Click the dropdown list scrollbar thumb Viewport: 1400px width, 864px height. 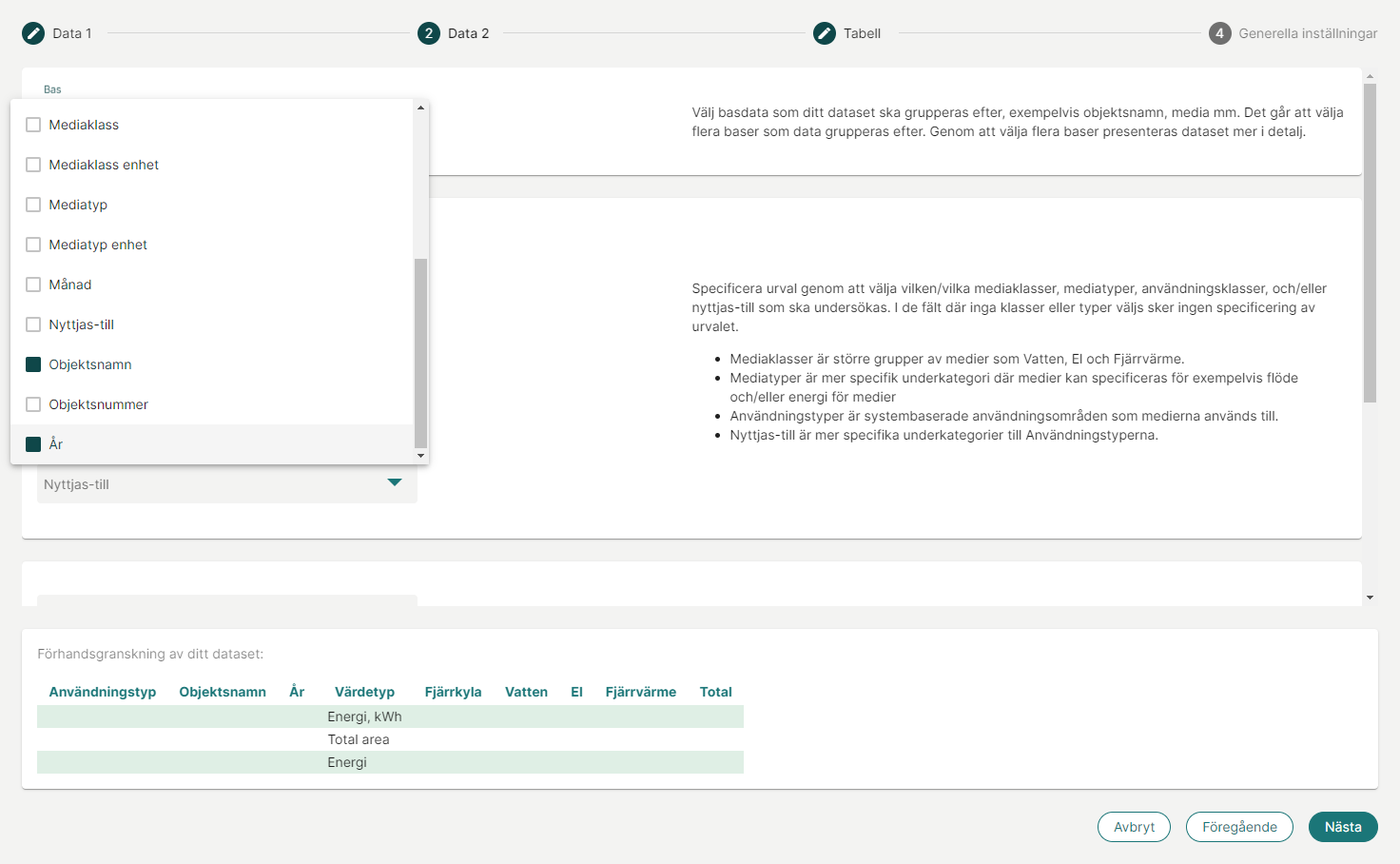[x=420, y=353]
